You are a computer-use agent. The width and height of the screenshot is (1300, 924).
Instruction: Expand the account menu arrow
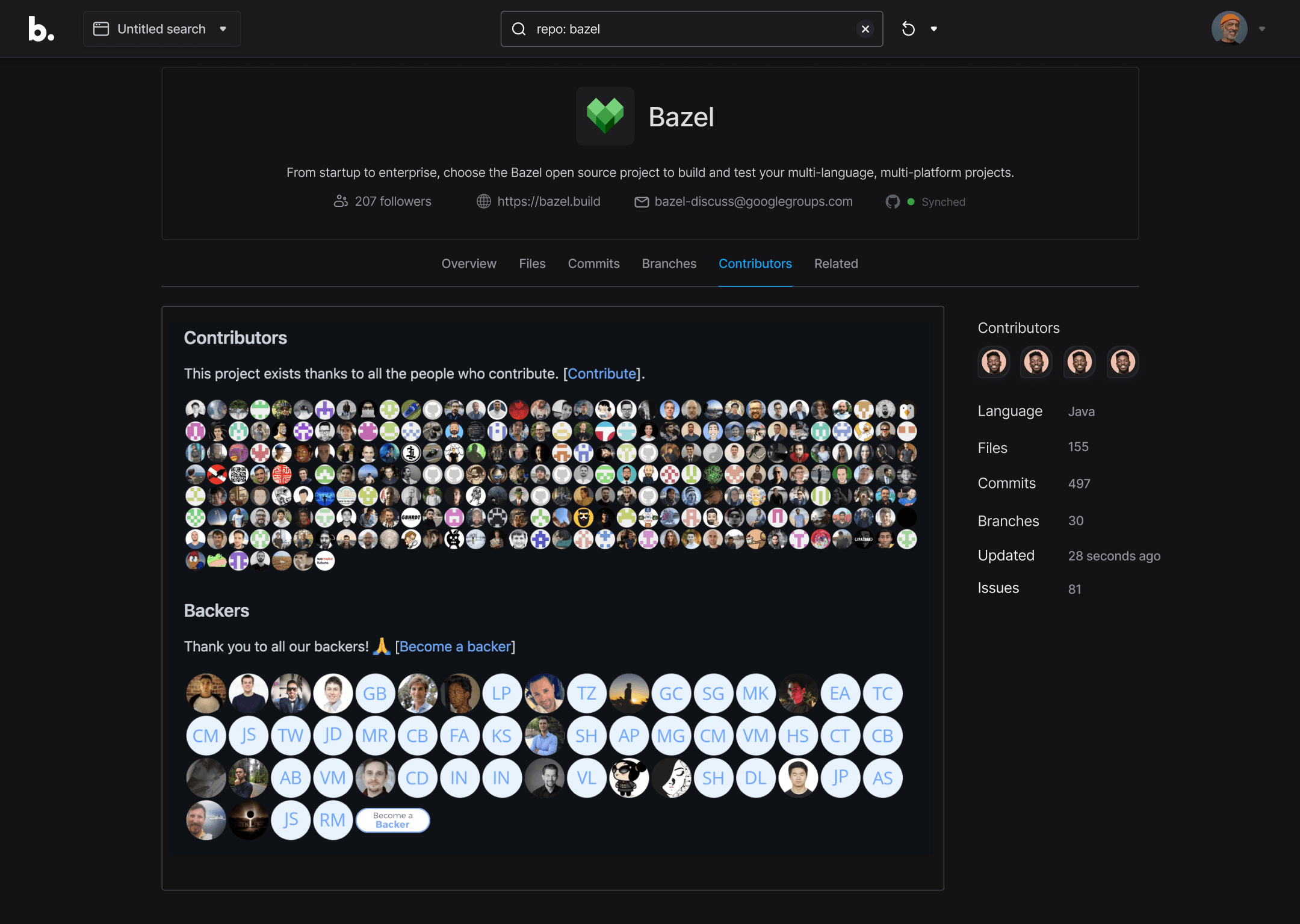coord(1262,29)
